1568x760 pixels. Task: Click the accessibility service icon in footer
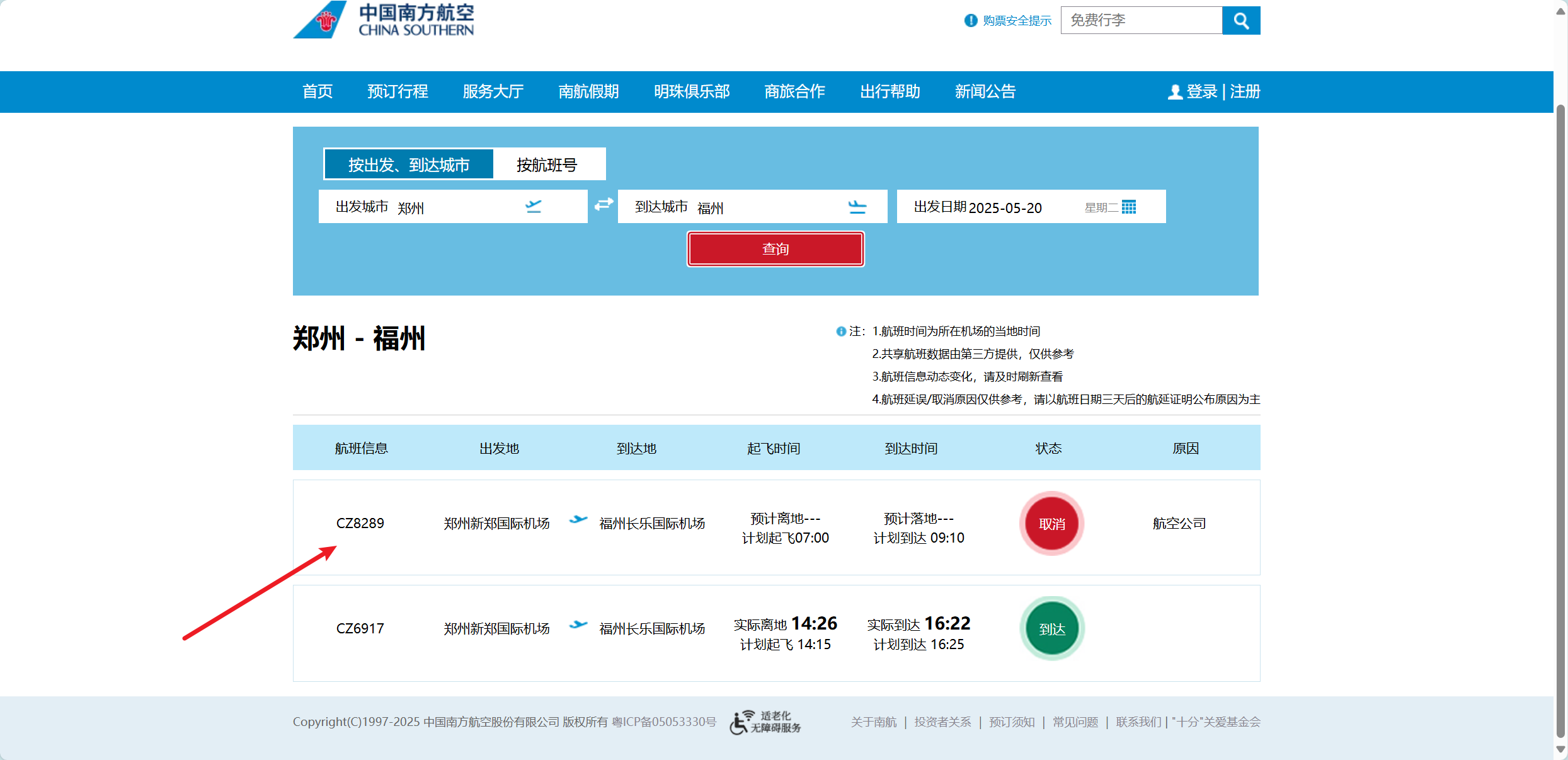tap(765, 722)
